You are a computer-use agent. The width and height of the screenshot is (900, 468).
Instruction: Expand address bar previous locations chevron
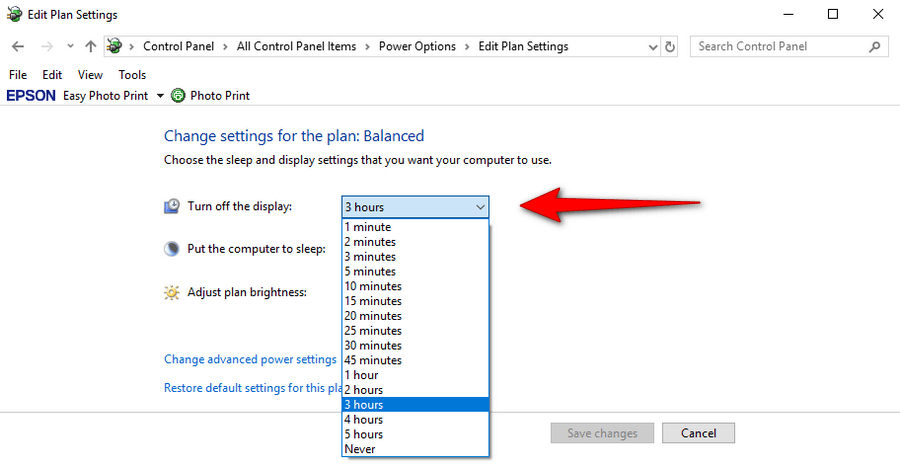(x=653, y=47)
